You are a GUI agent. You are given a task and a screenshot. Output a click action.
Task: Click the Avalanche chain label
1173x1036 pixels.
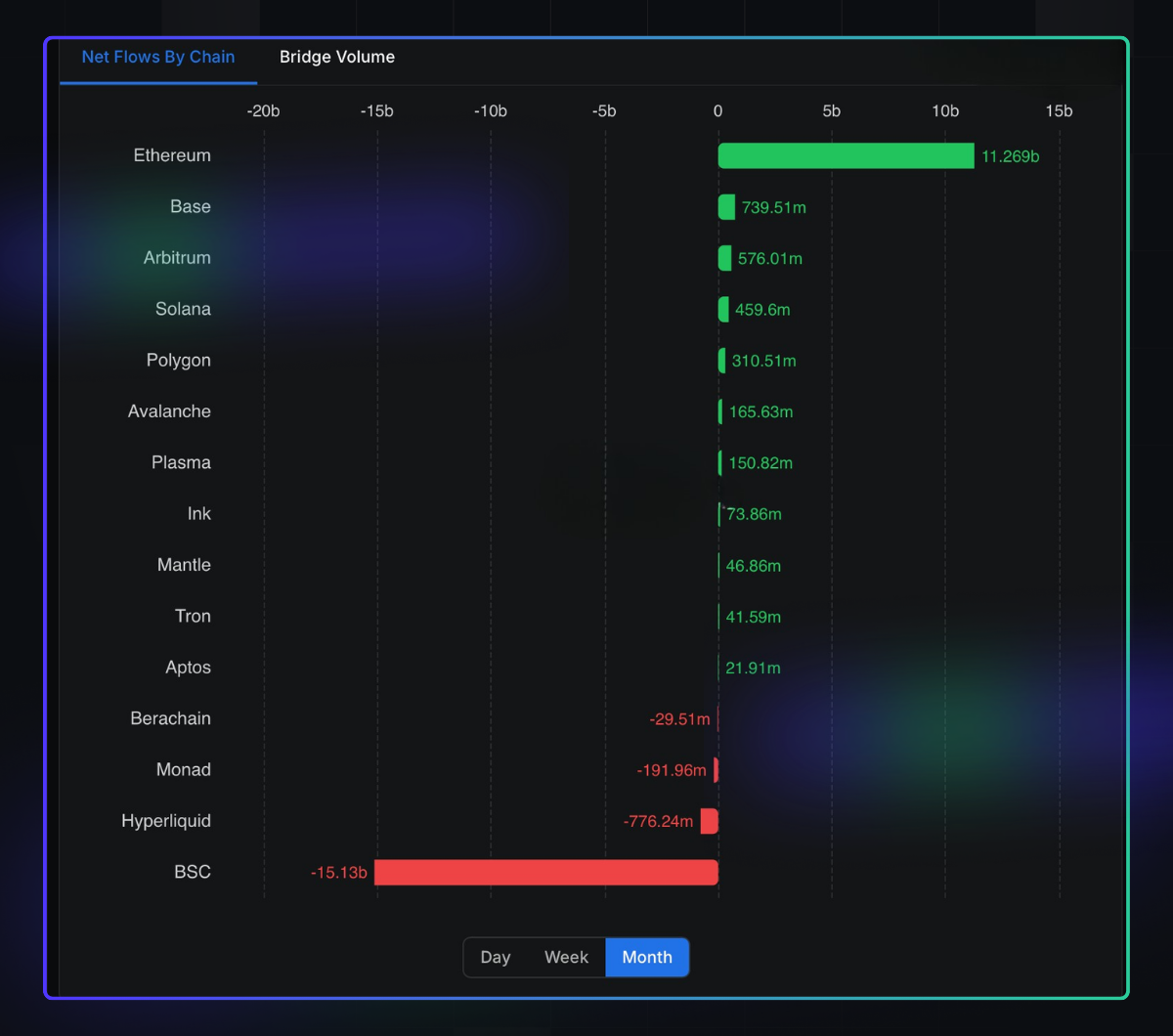click(x=169, y=411)
